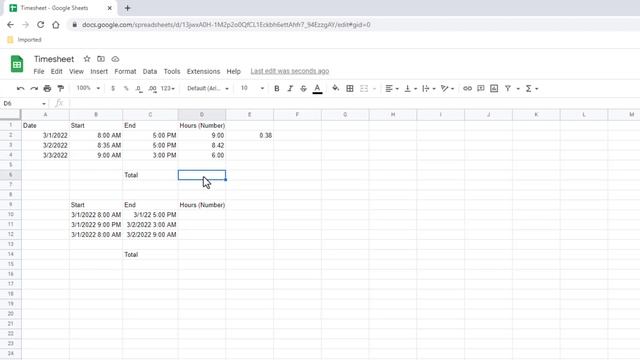Open the text wrapping dropdown
Image resolution: width=640 pixels, height=360 pixels.
pyautogui.click(x=429, y=89)
